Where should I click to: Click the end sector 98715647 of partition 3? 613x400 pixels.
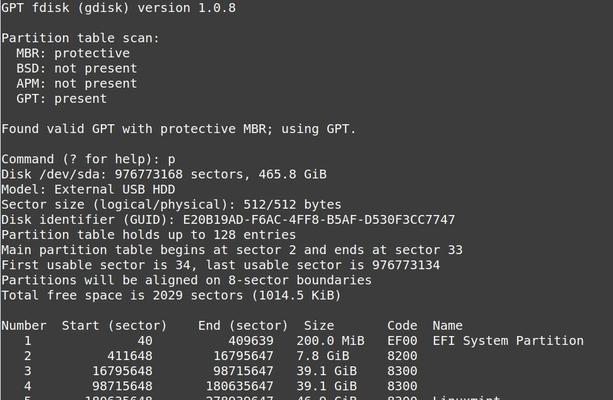pyautogui.click(x=243, y=371)
